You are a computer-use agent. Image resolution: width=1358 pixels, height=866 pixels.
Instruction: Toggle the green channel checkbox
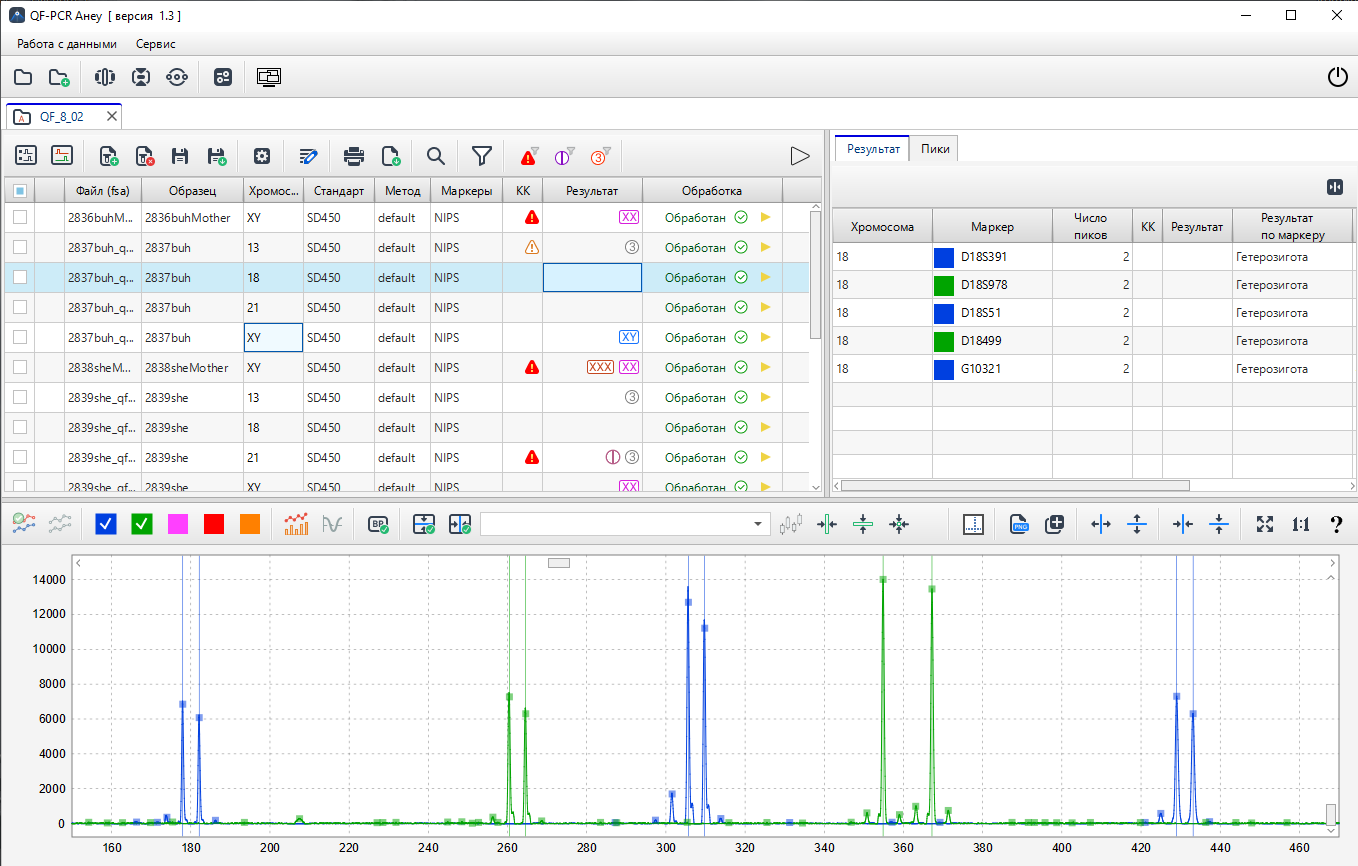point(142,524)
